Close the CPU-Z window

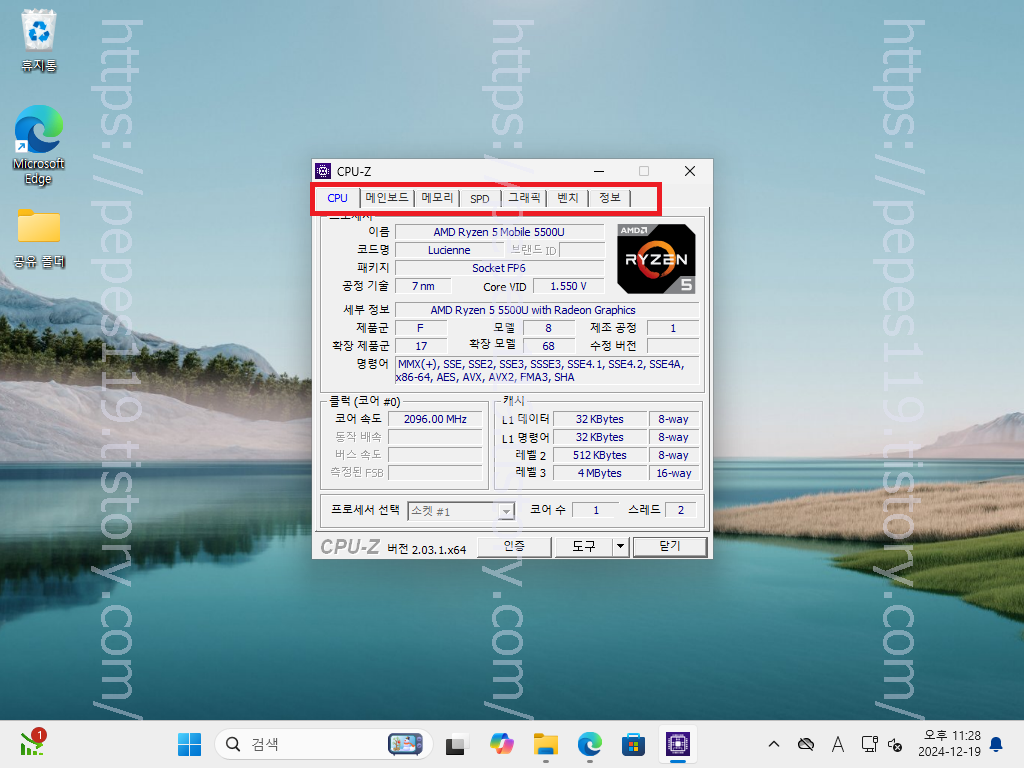[x=690, y=171]
